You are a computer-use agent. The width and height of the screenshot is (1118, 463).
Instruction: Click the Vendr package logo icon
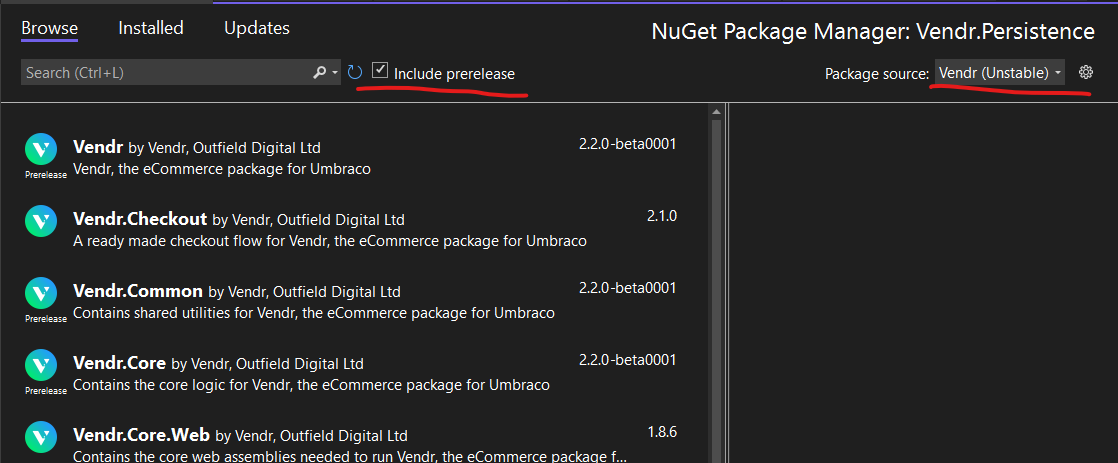41,149
